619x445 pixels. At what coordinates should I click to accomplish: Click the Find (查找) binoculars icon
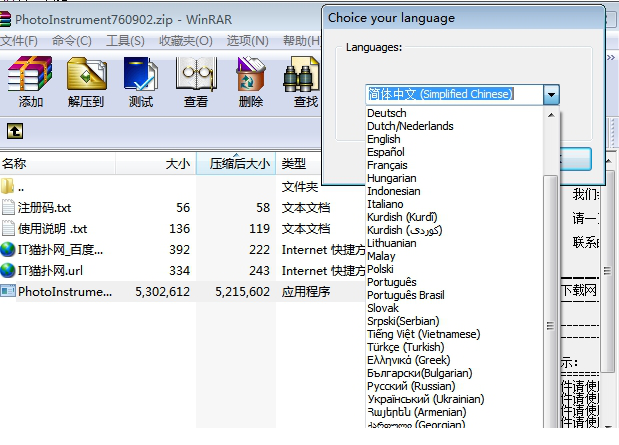click(x=302, y=74)
